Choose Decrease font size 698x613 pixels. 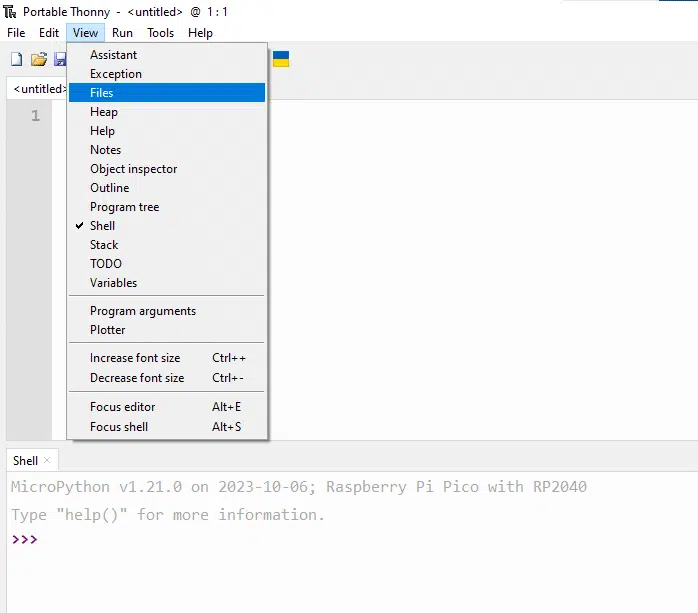167,378
